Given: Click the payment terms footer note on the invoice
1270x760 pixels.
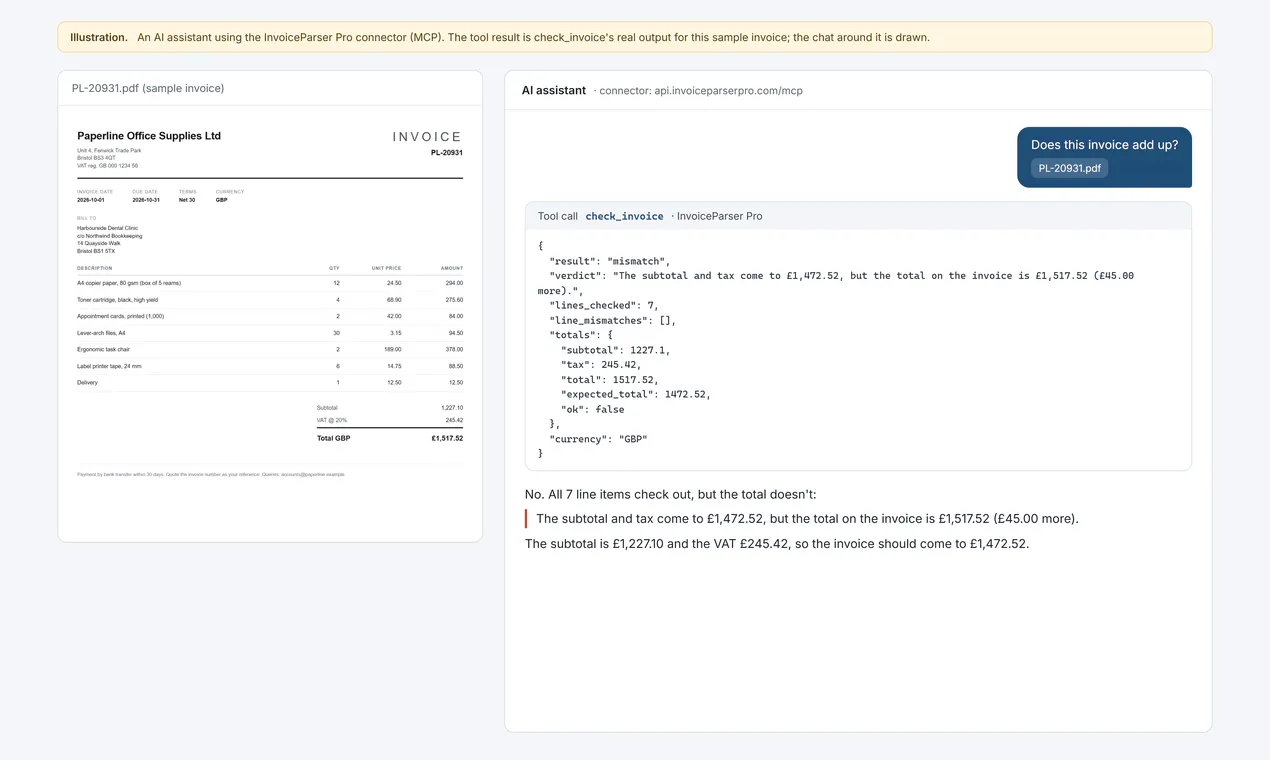Looking at the screenshot, I should [211, 474].
